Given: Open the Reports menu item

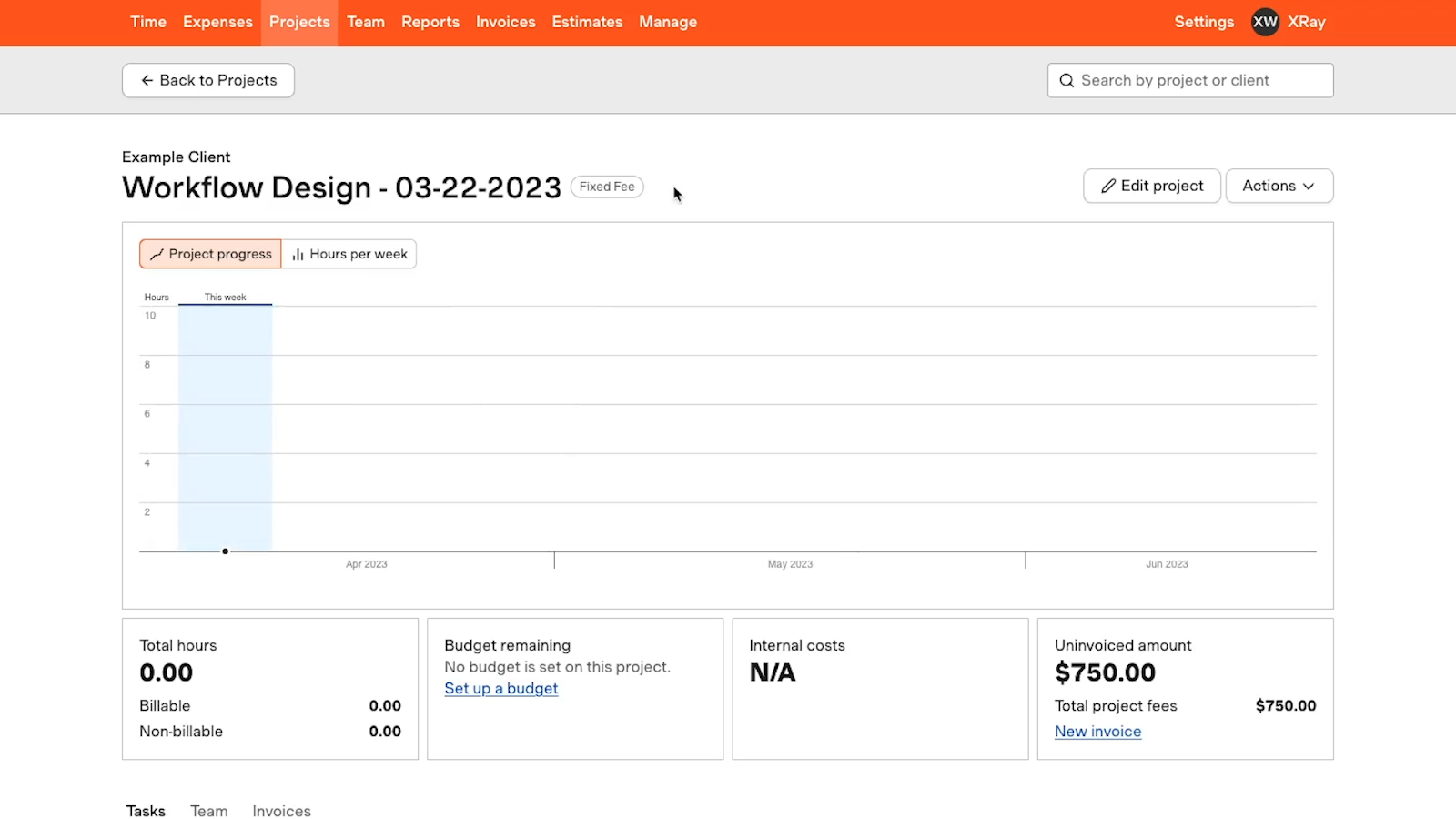Looking at the screenshot, I should 430,22.
